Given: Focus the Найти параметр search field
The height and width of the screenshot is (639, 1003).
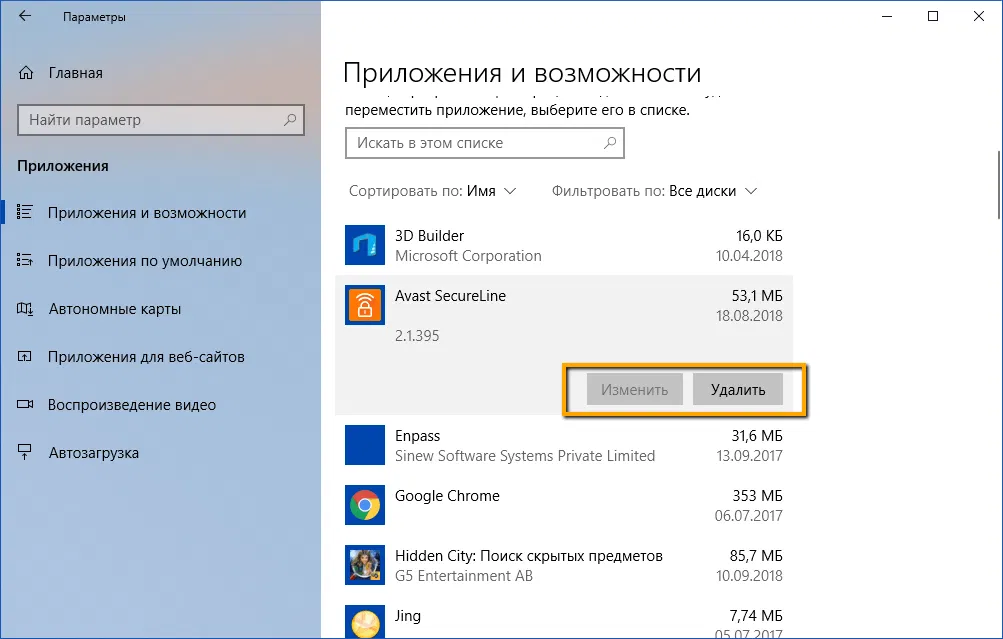Looking at the screenshot, I should coord(161,120).
